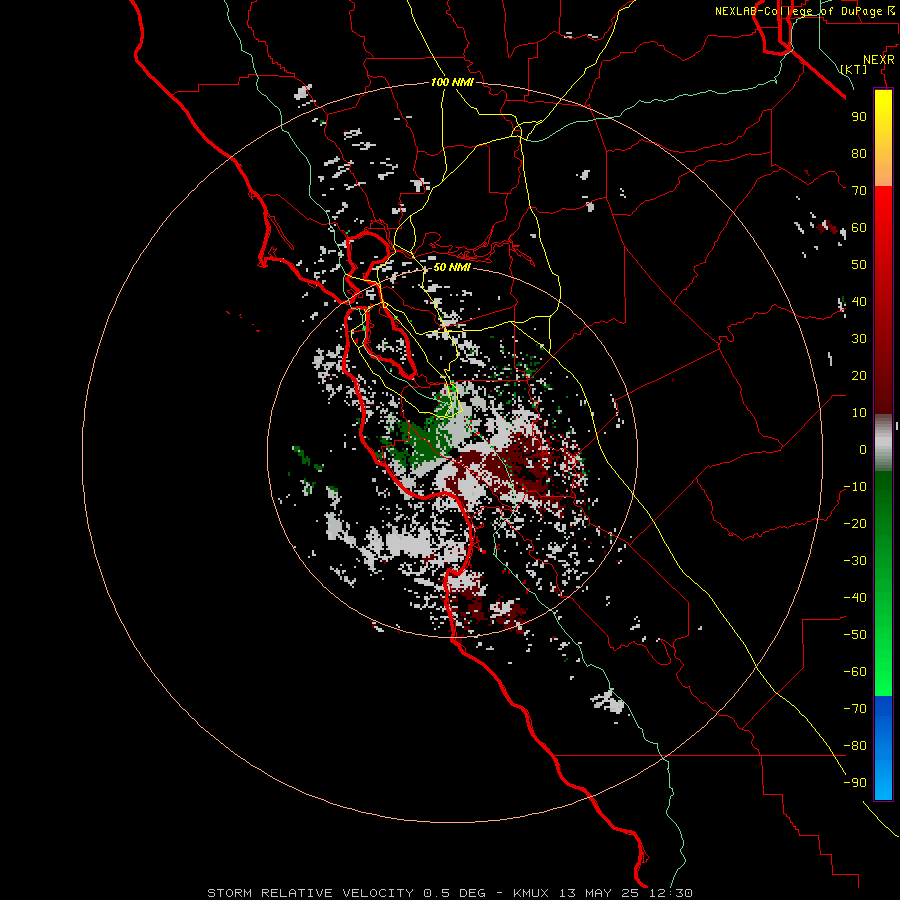Image resolution: width=900 pixels, height=900 pixels.
Task: Click the -30 scale value
Action: click(855, 561)
